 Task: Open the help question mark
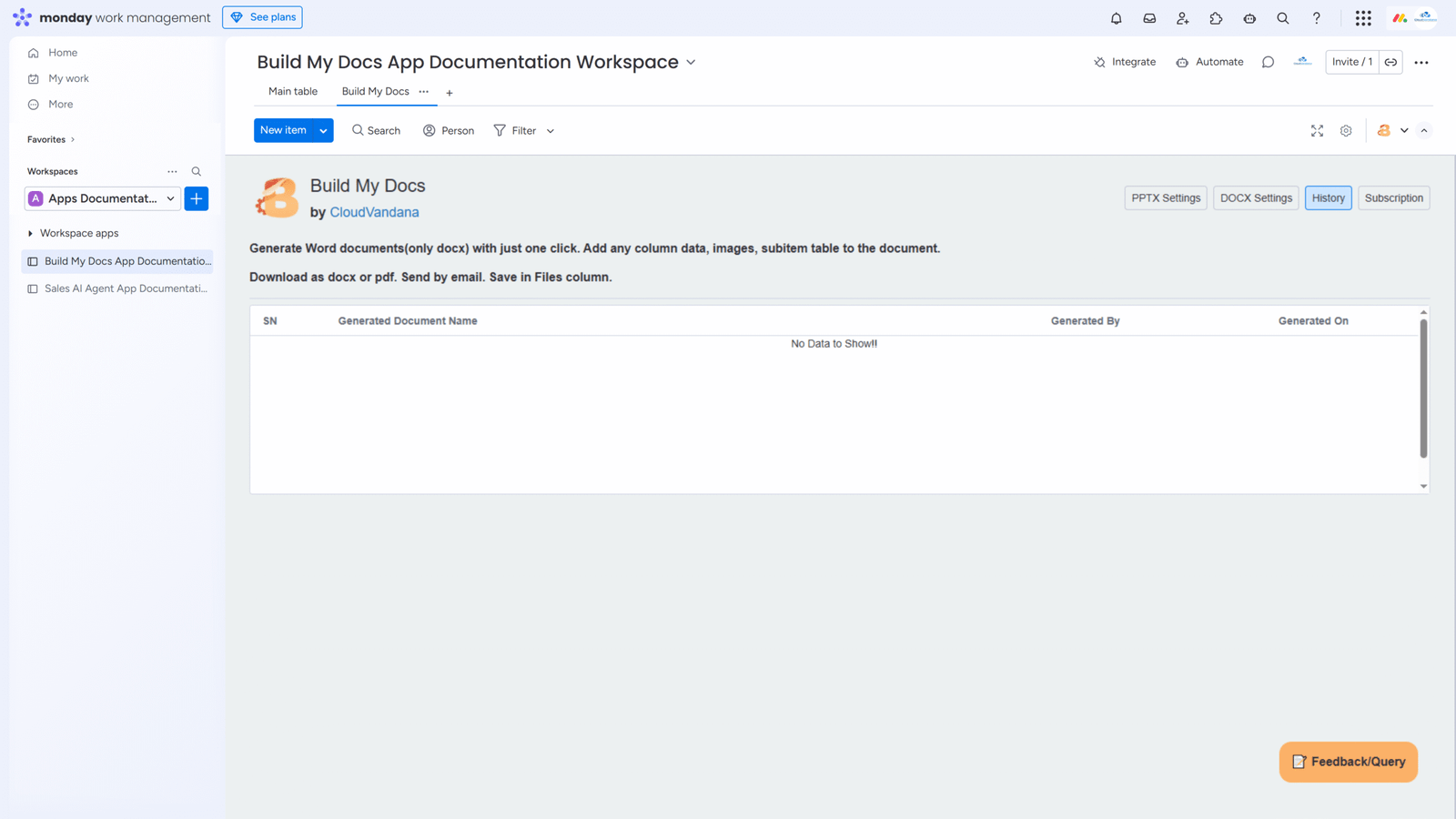(x=1316, y=18)
